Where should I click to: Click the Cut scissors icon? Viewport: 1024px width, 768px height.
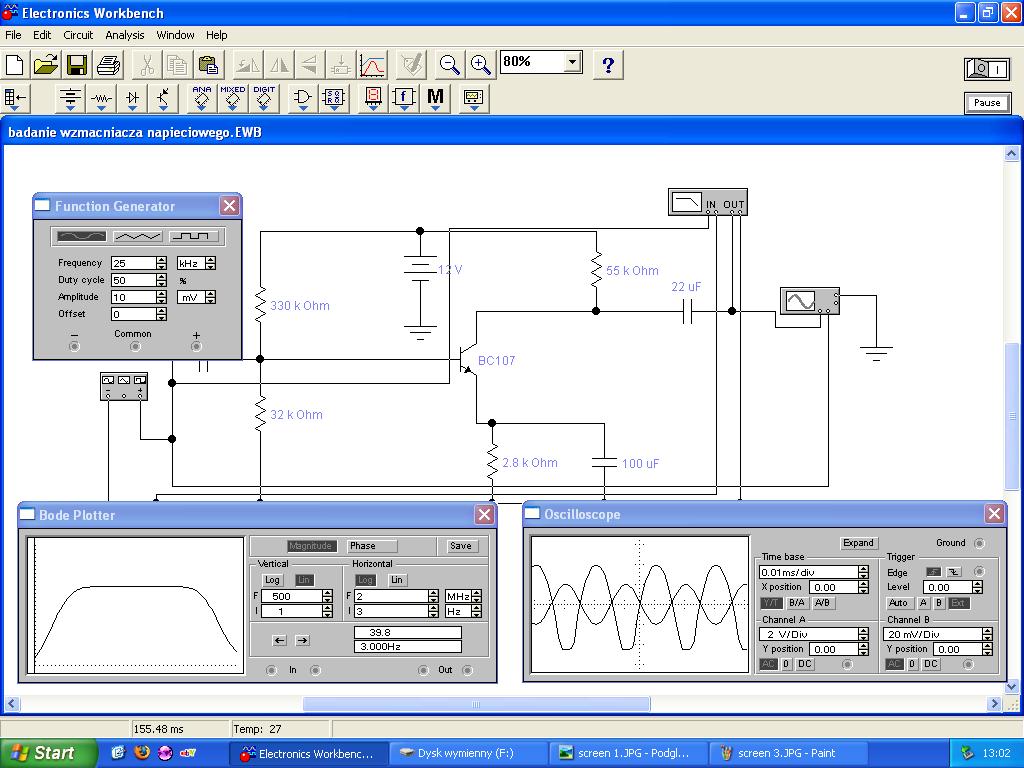146,65
